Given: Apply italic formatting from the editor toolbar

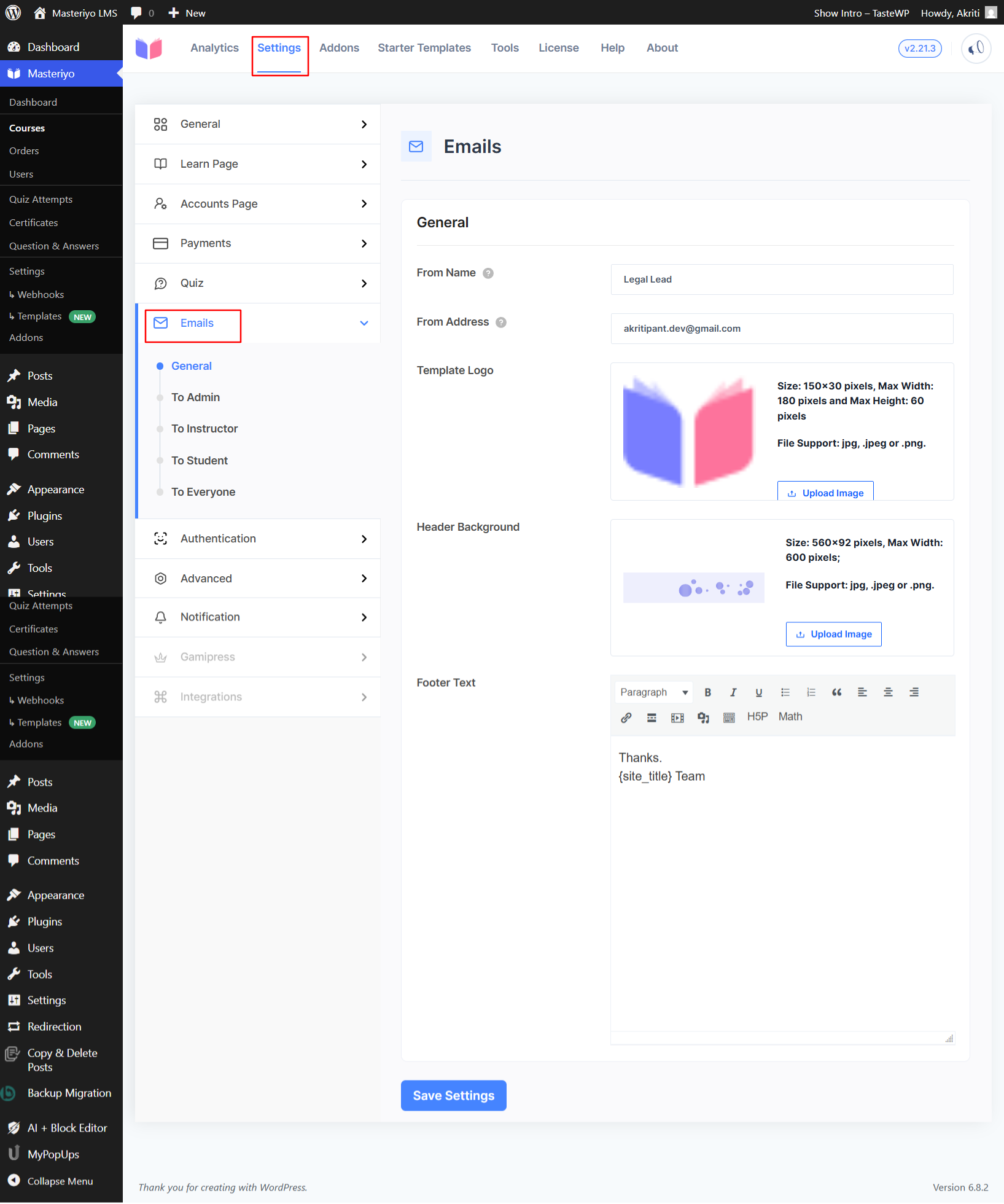Looking at the screenshot, I should tap(733, 692).
